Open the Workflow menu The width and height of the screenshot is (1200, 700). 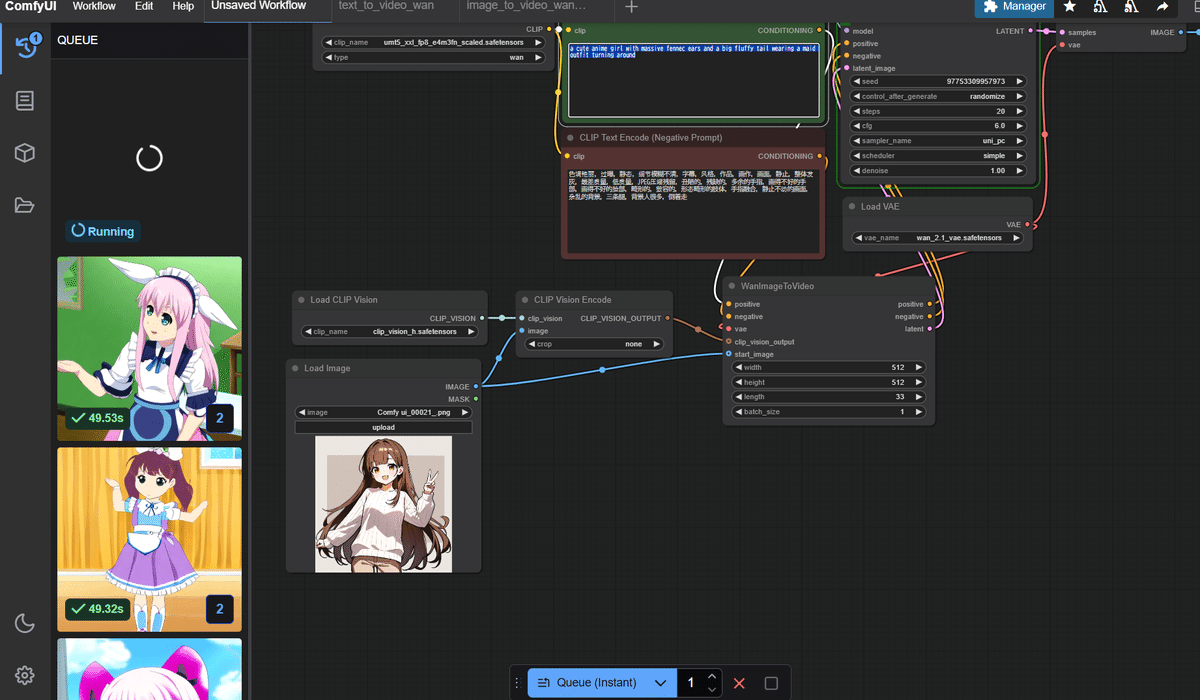[x=94, y=6]
